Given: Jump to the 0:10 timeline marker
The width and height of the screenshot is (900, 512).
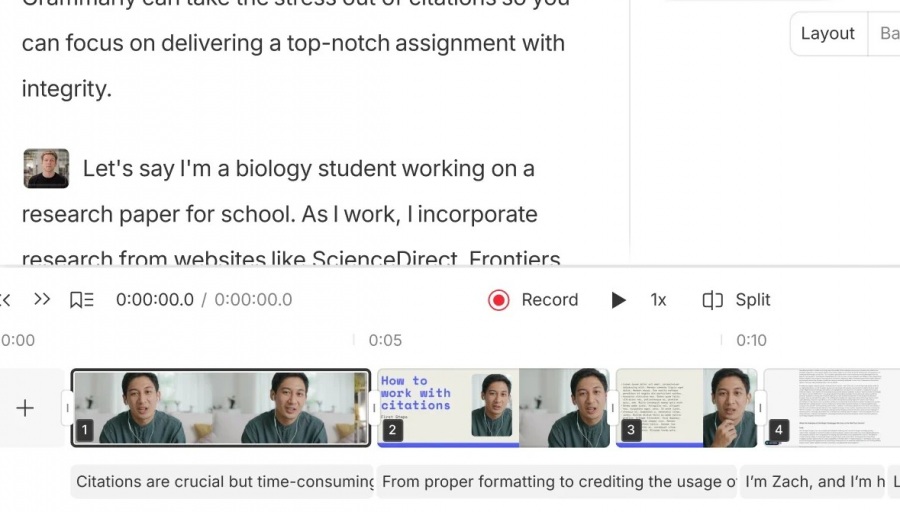Looking at the screenshot, I should pos(751,340).
